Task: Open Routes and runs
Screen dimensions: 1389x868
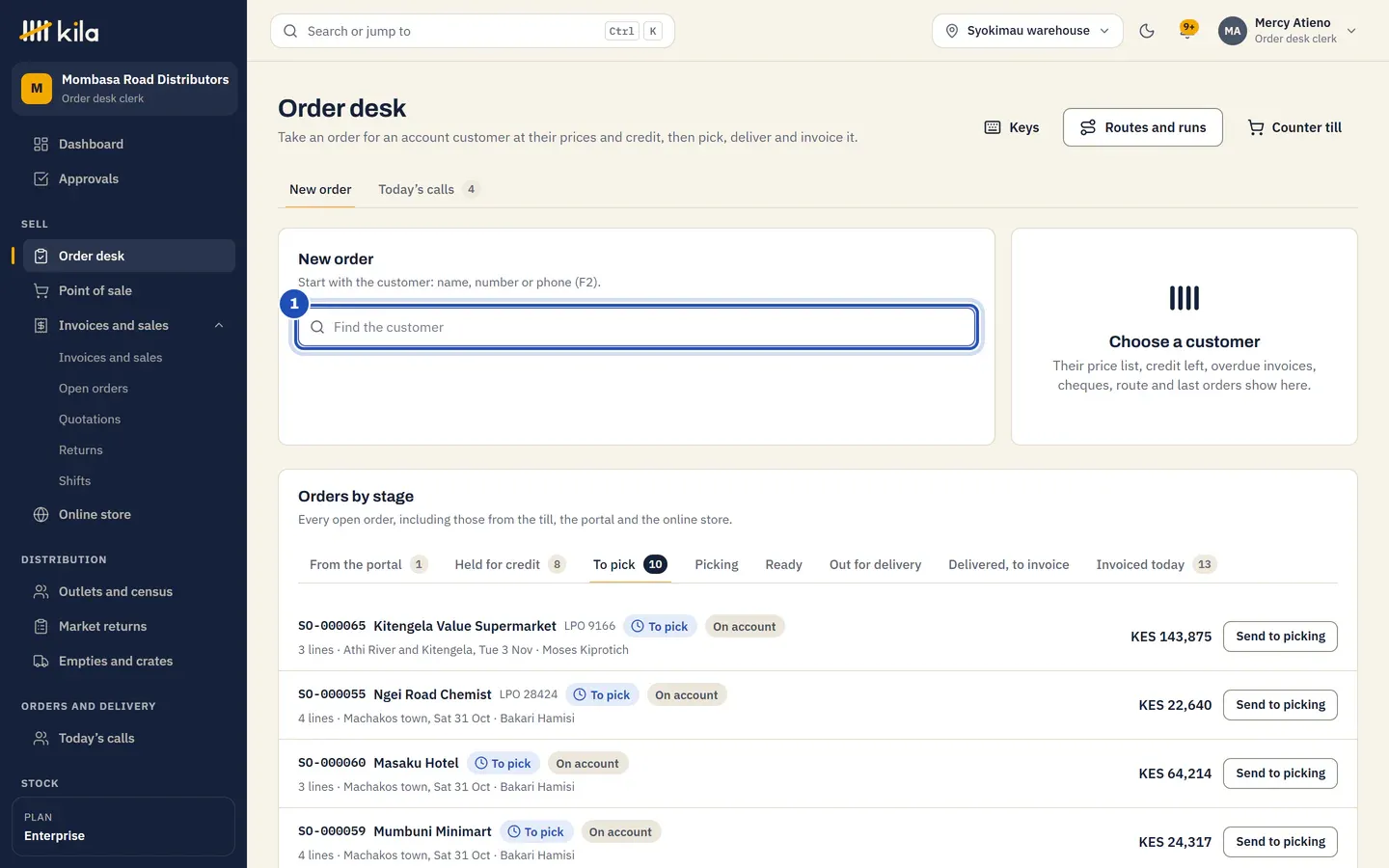Action: point(1143,127)
